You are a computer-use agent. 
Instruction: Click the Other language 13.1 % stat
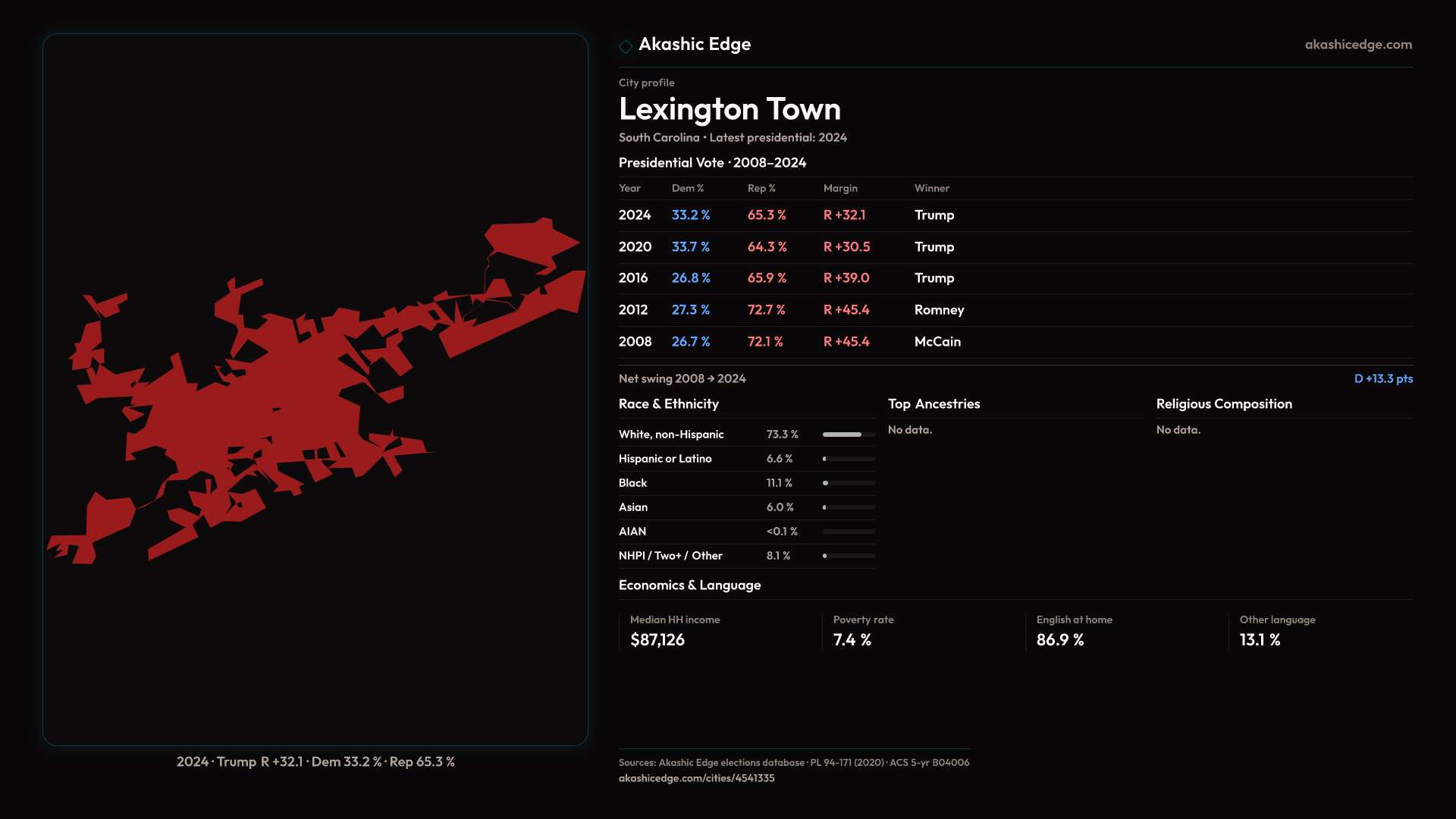[1260, 640]
